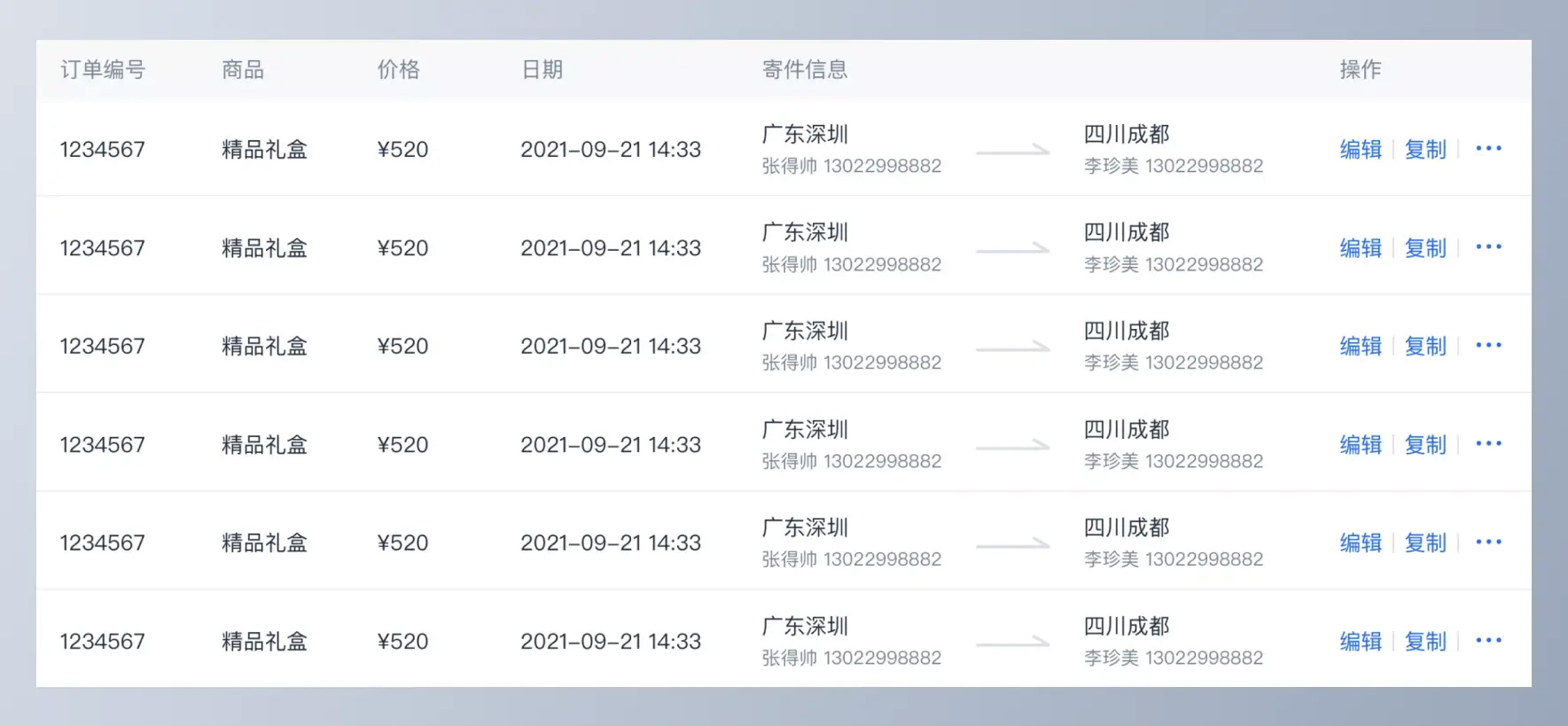Open more actions menu in fourth row
The image size is (1568, 726).
1488,443
